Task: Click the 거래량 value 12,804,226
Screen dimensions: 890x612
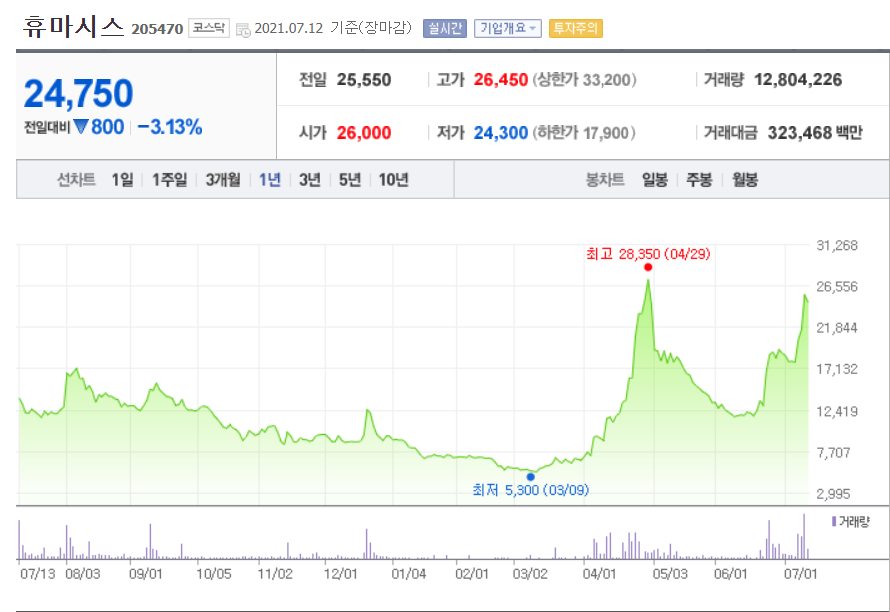Action: click(x=798, y=80)
